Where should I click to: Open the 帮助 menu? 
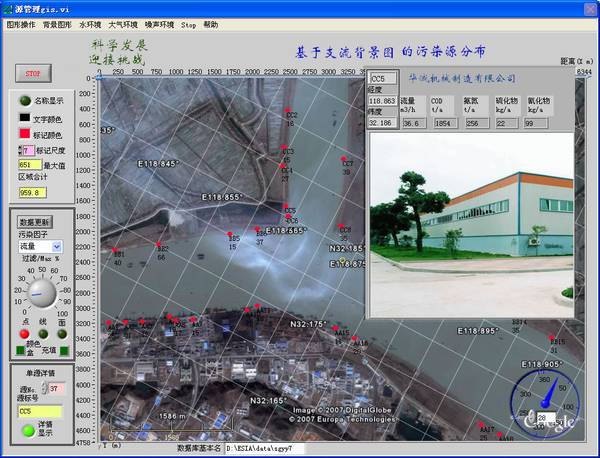pyautogui.click(x=210, y=25)
